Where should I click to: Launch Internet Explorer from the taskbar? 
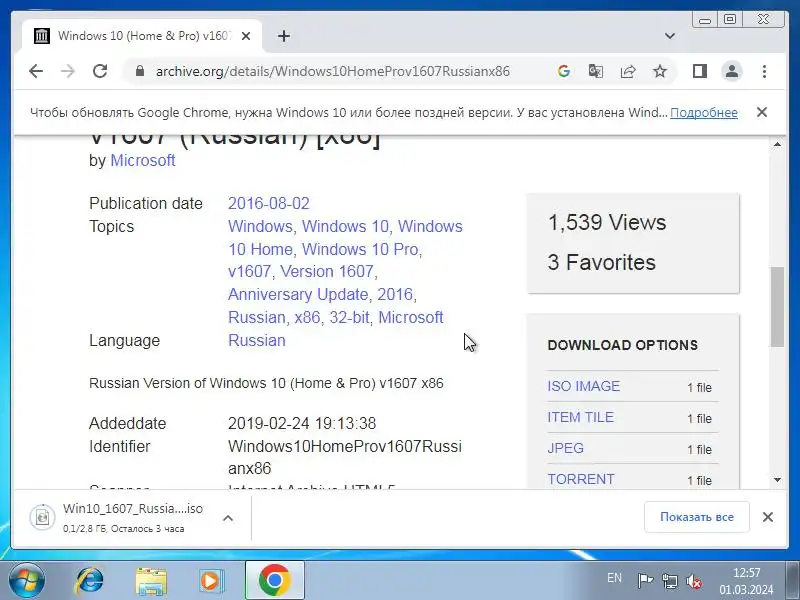tap(89, 581)
